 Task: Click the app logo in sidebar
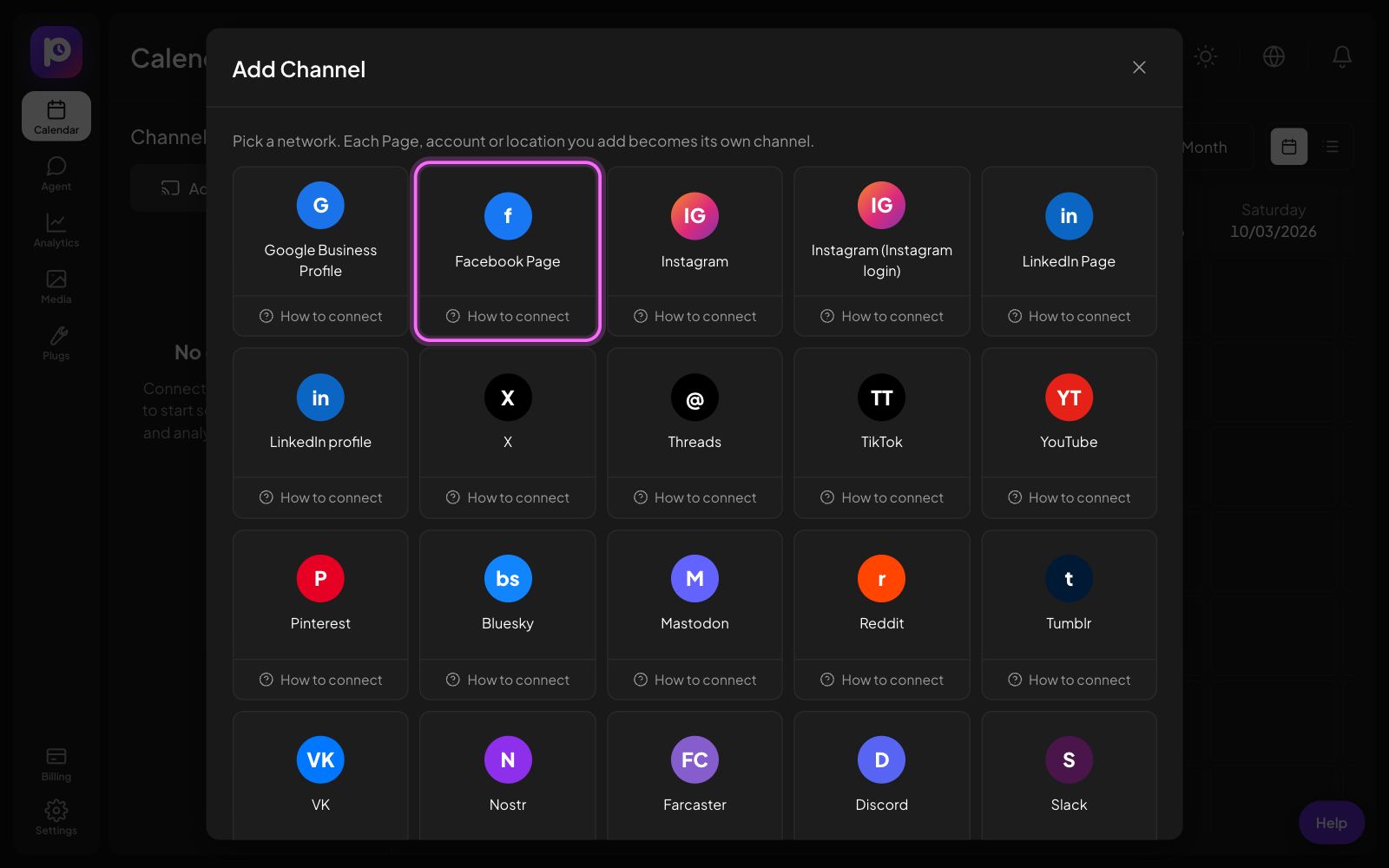(x=56, y=52)
